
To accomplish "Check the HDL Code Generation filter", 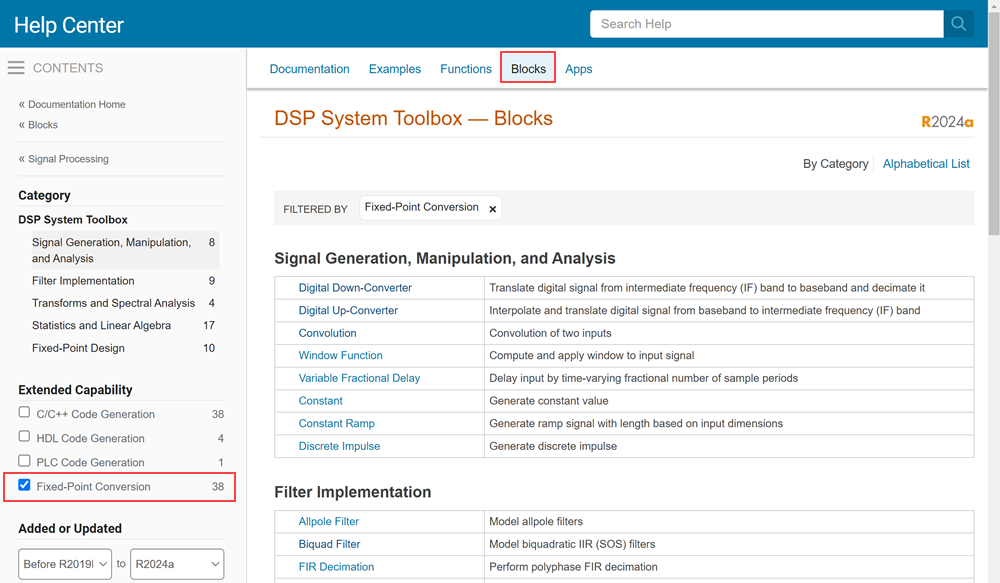I will [25, 437].
